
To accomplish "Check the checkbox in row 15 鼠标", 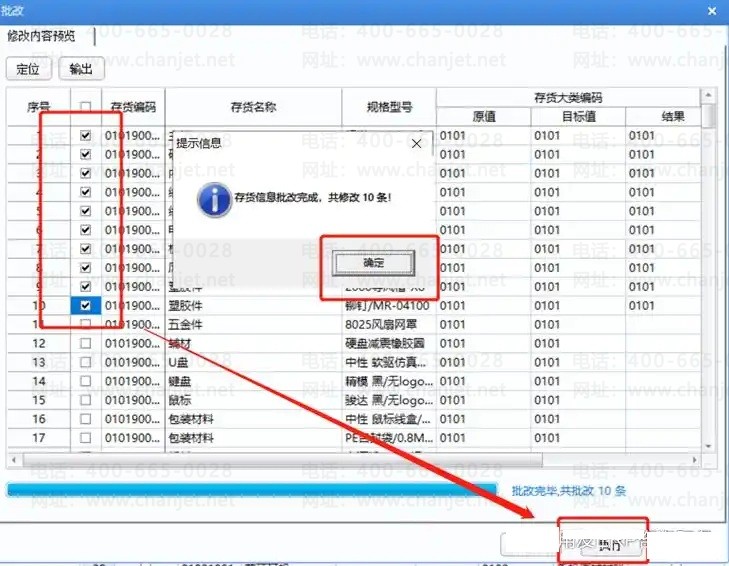I will (x=86, y=400).
